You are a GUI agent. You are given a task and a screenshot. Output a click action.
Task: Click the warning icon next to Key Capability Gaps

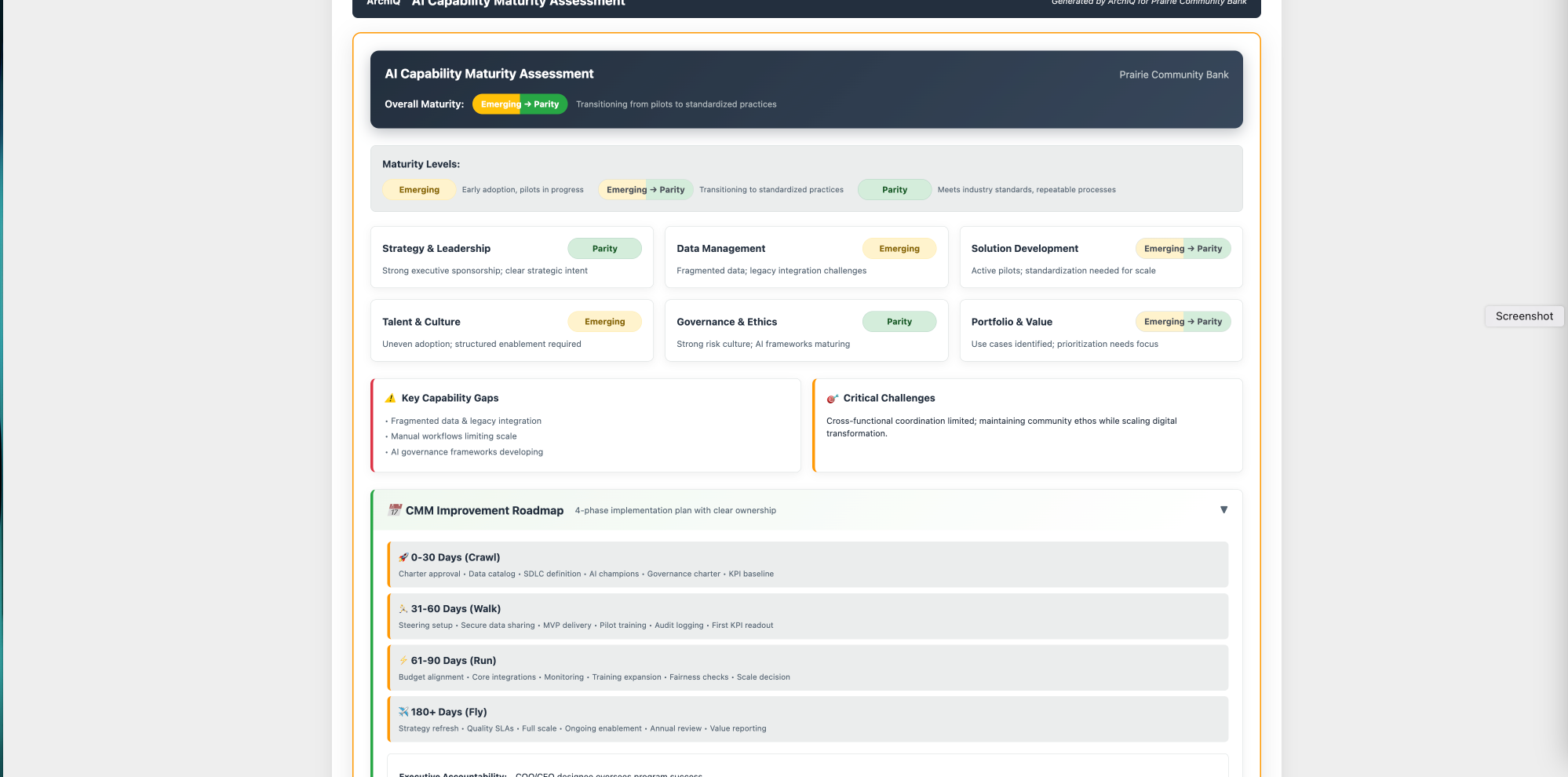coord(388,398)
